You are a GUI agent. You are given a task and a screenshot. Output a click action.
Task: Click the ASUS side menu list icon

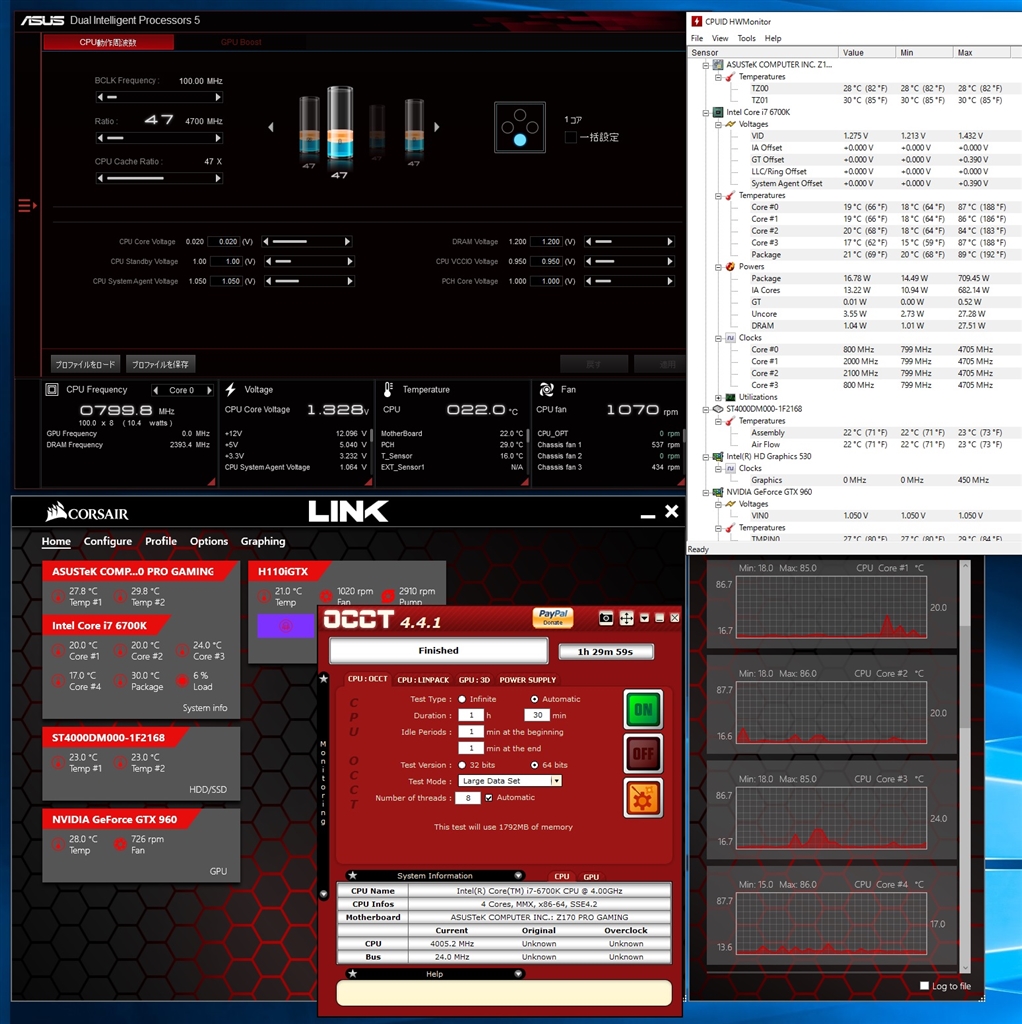click(27, 206)
